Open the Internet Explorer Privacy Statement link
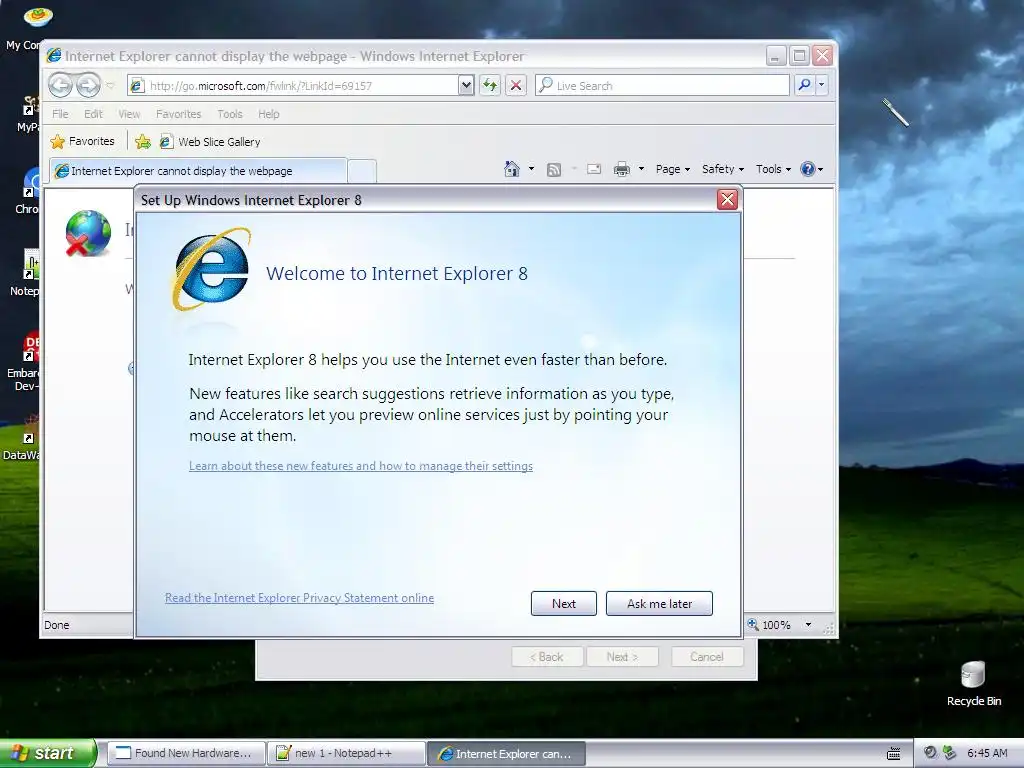1024x768 pixels. point(299,598)
